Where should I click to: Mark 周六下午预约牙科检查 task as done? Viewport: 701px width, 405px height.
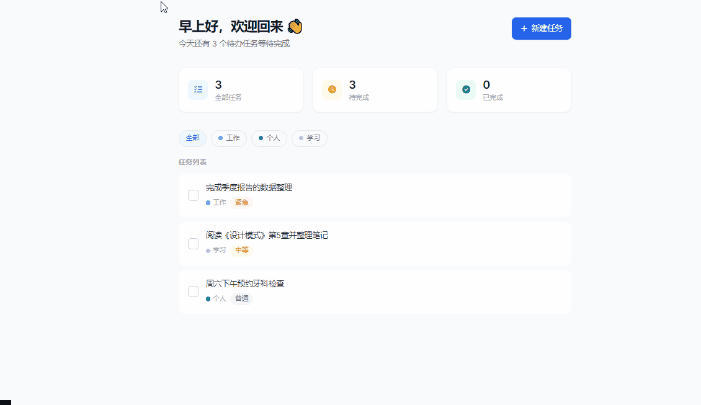[x=193, y=291]
